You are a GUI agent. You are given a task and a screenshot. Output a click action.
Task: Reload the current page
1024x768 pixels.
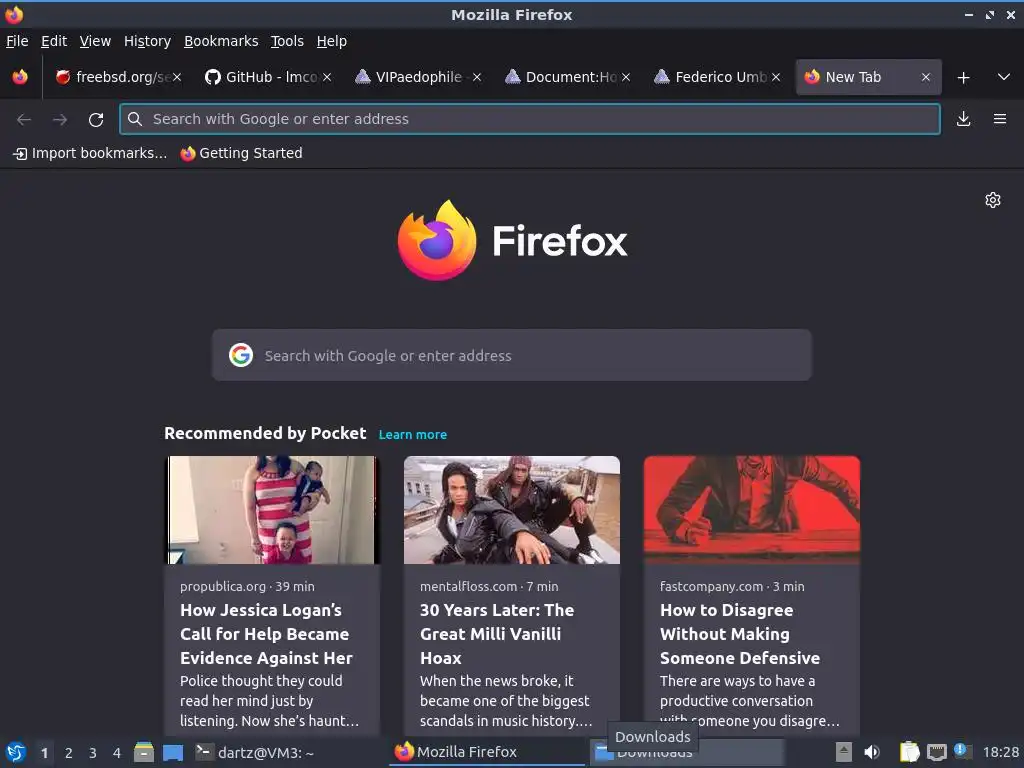click(96, 120)
